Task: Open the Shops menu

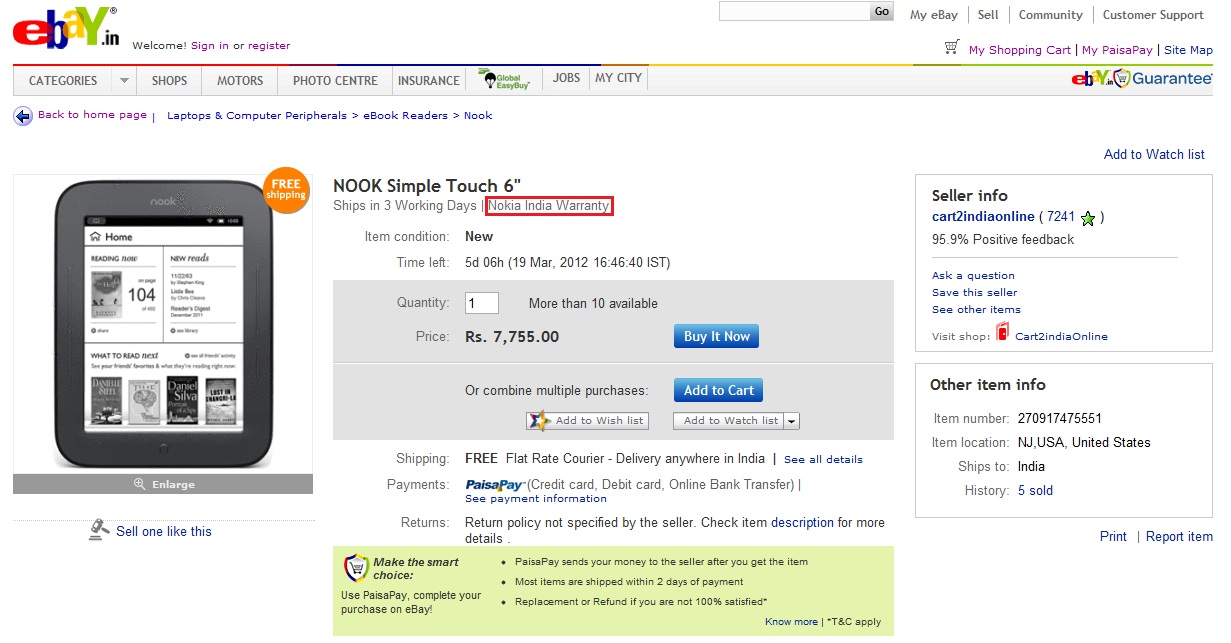Action: click(x=170, y=81)
